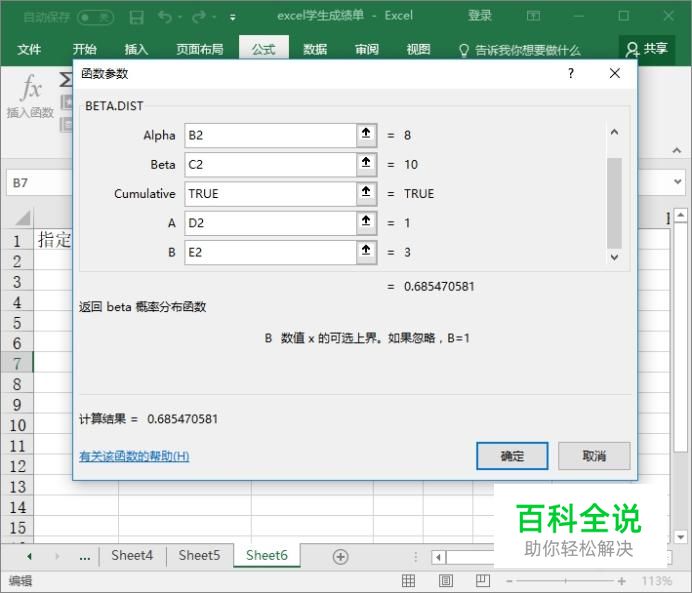Click the dialog help question mark
The height and width of the screenshot is (593, 692).
[571, 73]
